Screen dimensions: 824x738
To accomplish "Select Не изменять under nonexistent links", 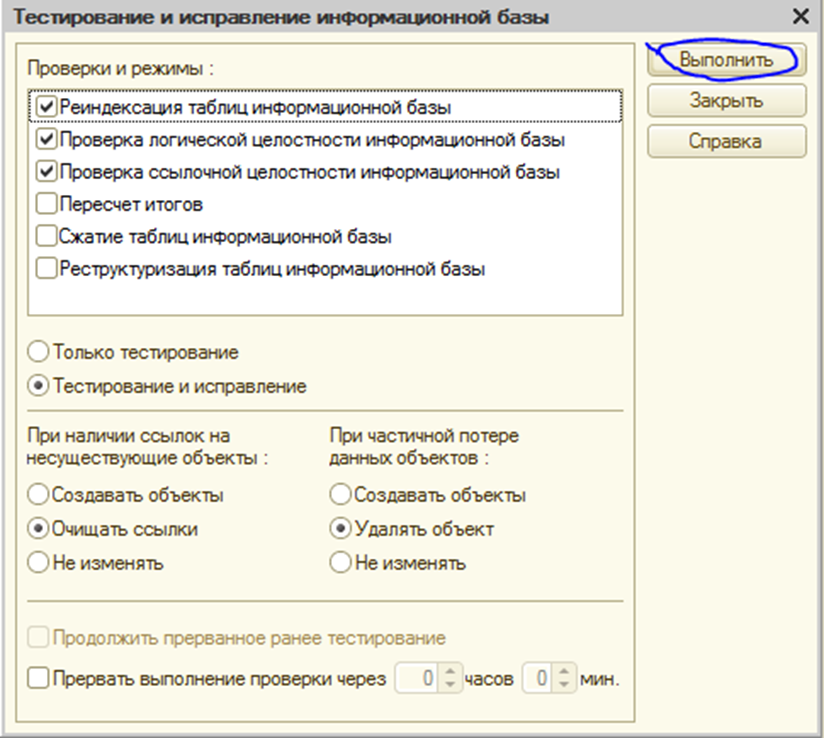I will 40,563.
